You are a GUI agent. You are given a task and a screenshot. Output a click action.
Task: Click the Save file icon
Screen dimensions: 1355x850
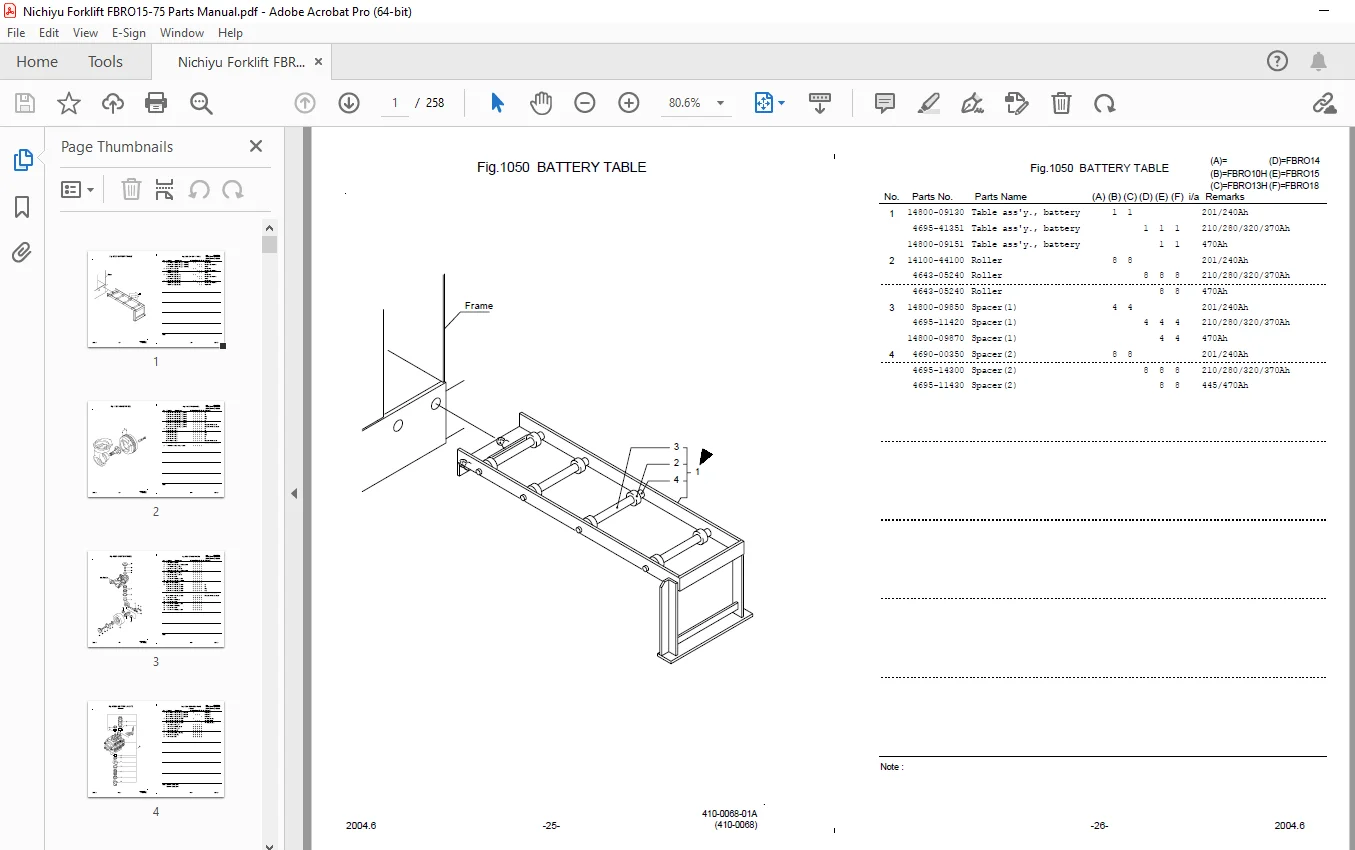click(25, 103)
